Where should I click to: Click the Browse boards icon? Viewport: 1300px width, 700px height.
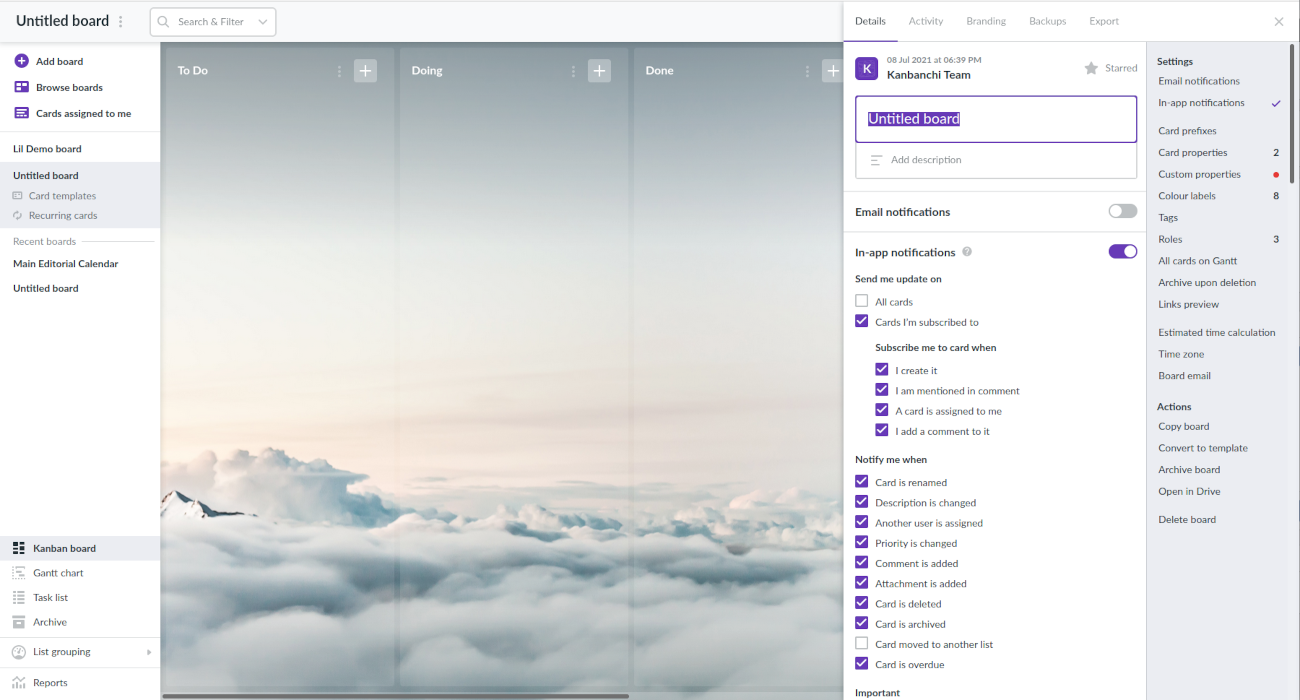coord(21,87)
